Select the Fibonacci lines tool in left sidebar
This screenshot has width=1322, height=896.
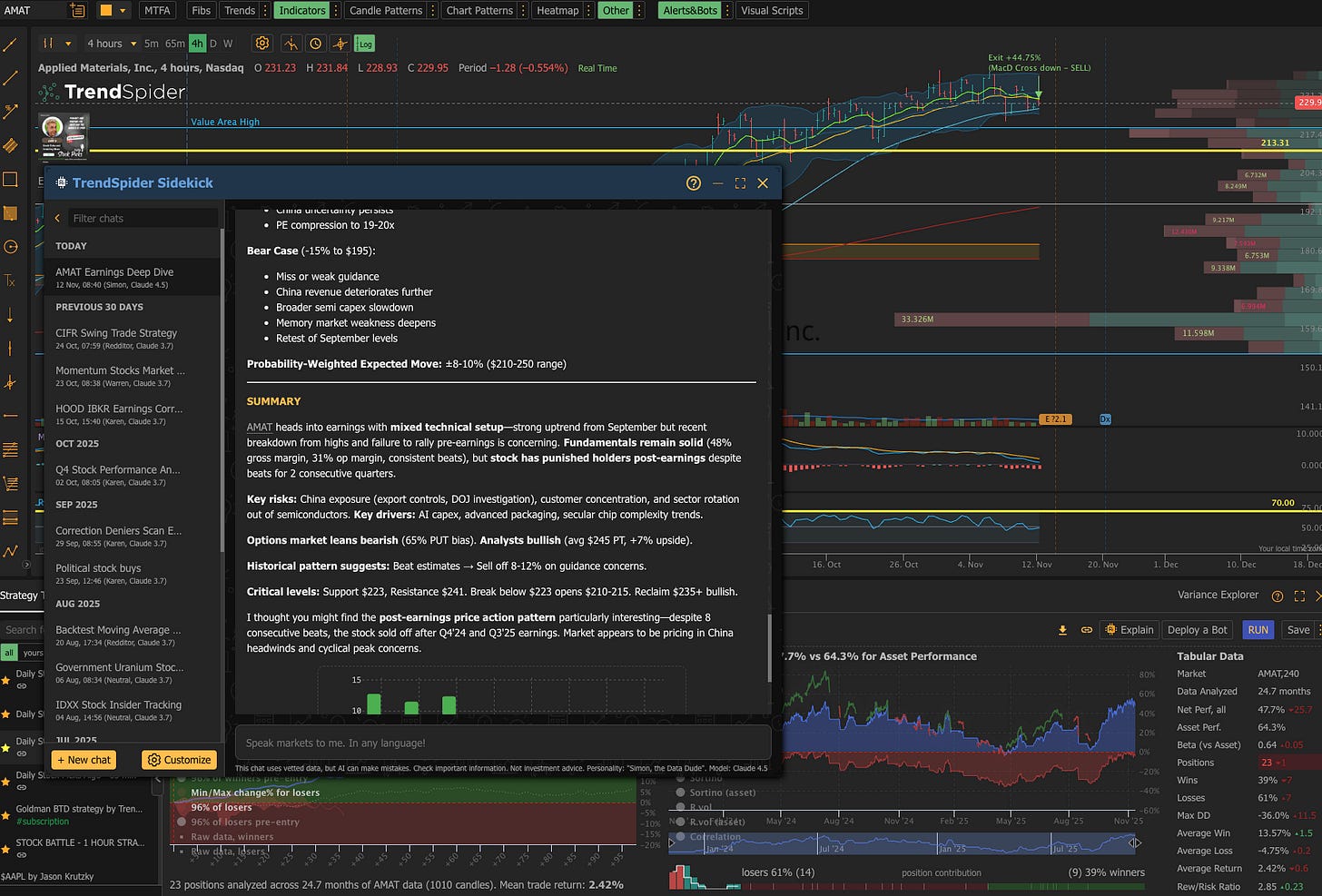(11, 449)
